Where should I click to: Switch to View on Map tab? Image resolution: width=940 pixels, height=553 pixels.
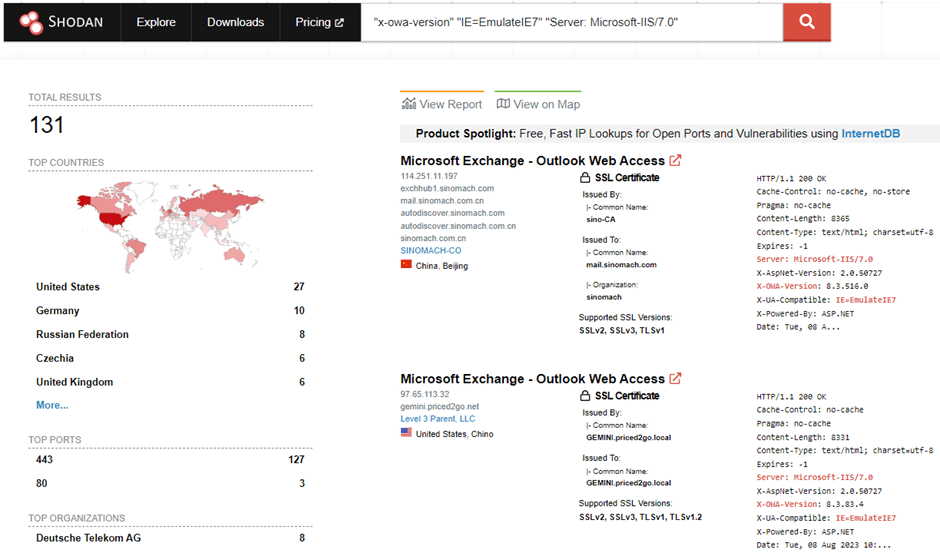(x=538, y=104)
